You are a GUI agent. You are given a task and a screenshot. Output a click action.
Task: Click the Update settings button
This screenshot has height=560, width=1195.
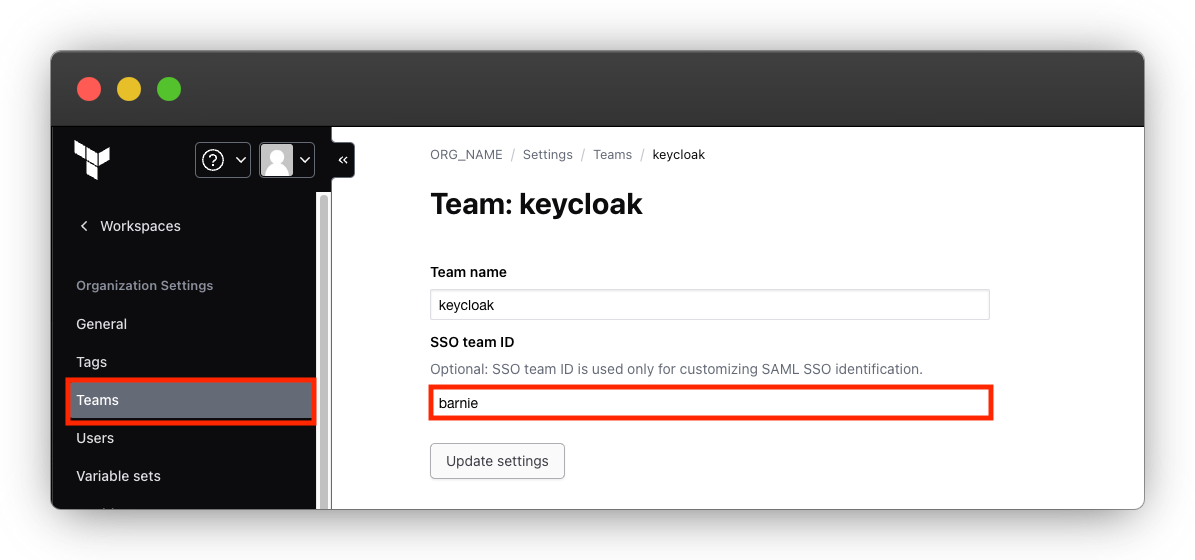coord(497,461)
